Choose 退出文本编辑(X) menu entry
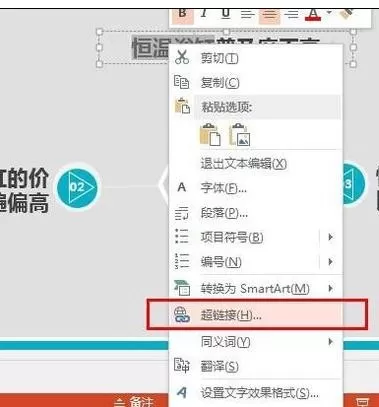 coord(244,164)
